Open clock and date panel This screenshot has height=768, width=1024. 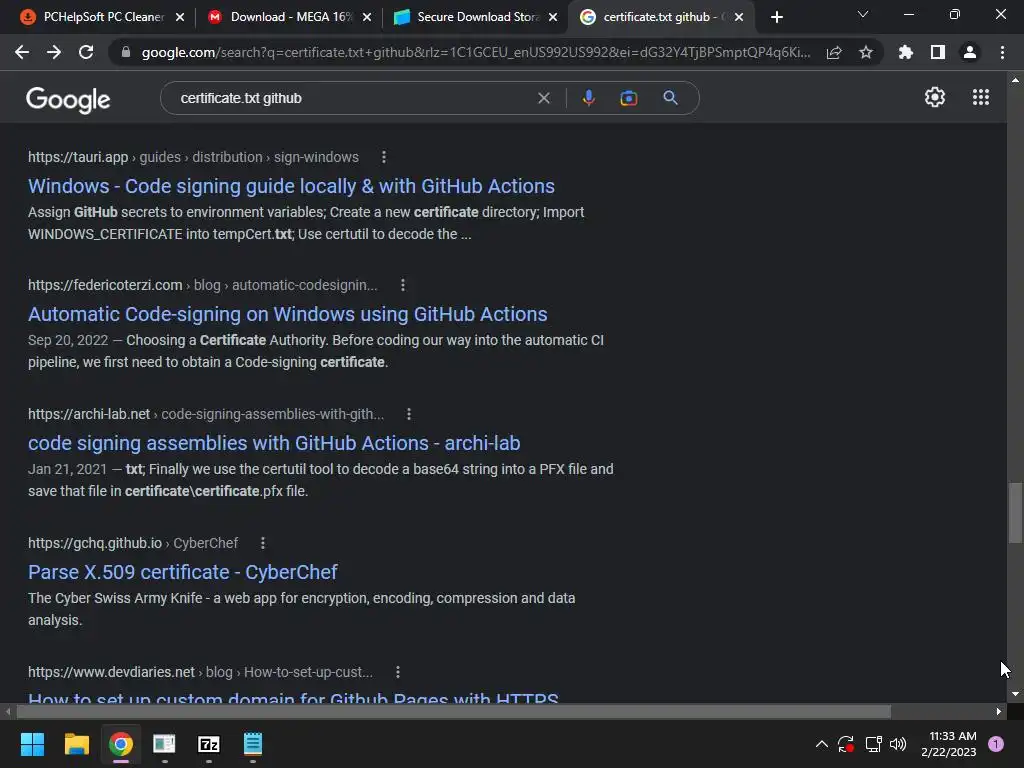point(949,744)
